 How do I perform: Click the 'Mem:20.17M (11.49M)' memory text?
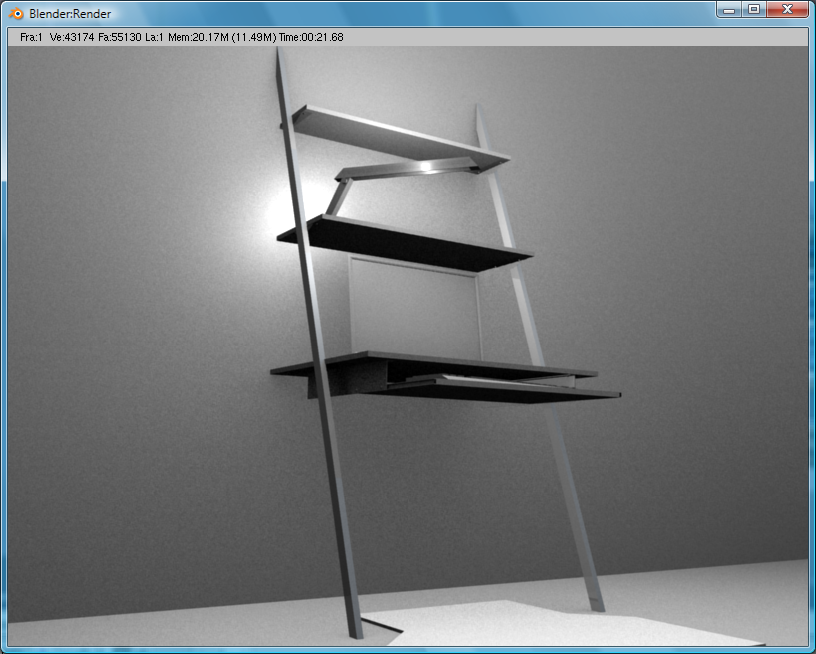(x=222, y=37)
